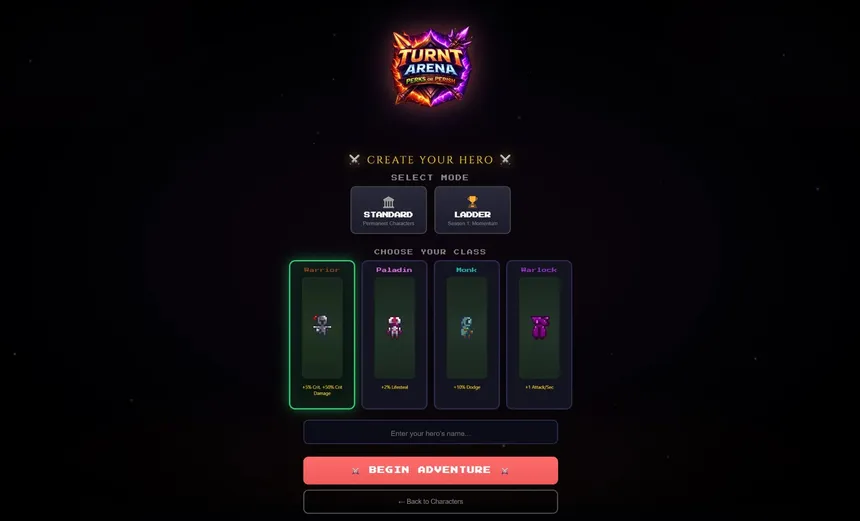The image size is (860, 521).
Task: Select the Warrior class name label
Action: pos(322,270)
